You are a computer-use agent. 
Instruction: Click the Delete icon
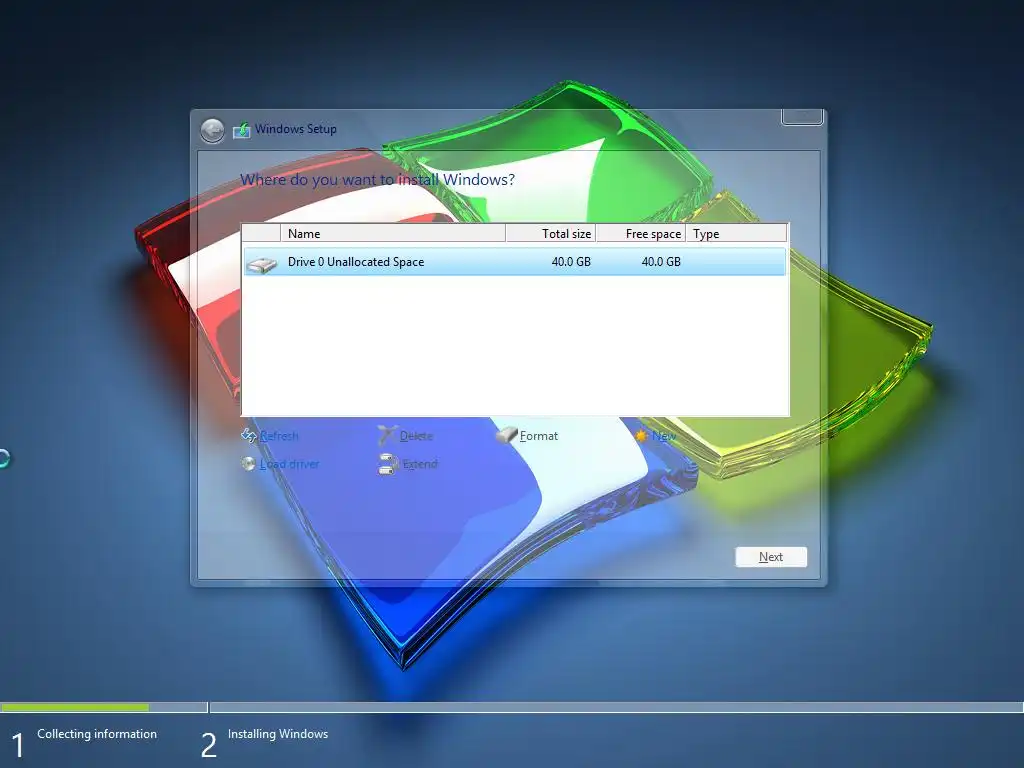(387, 435)
